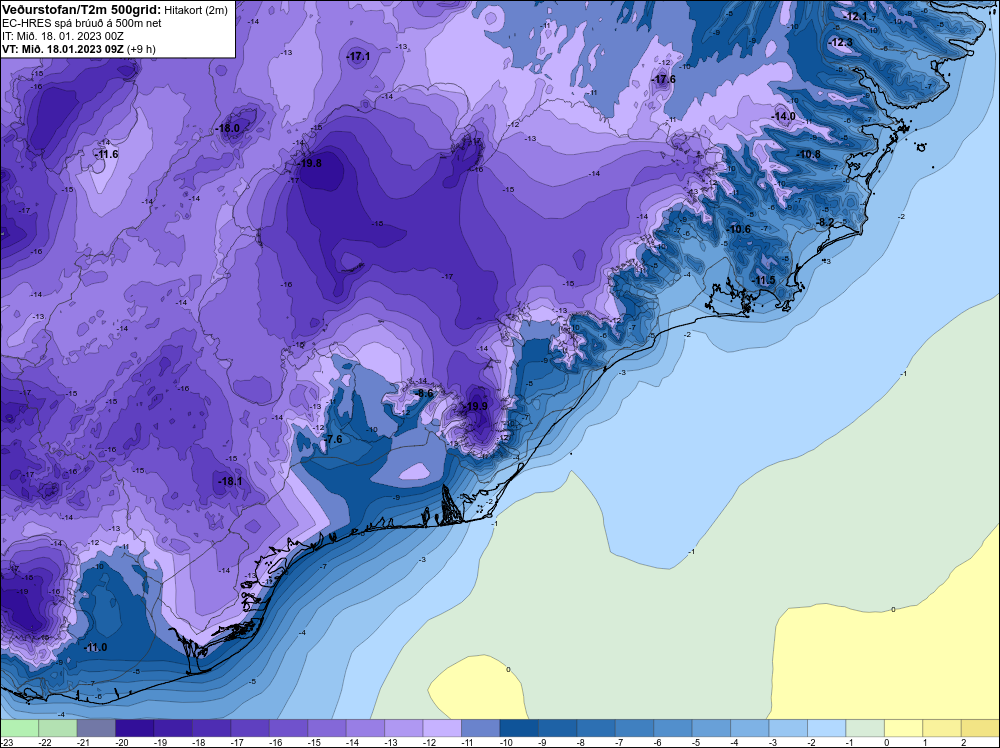Click the bold -11.5 temperature label

[x=763, y=280]
